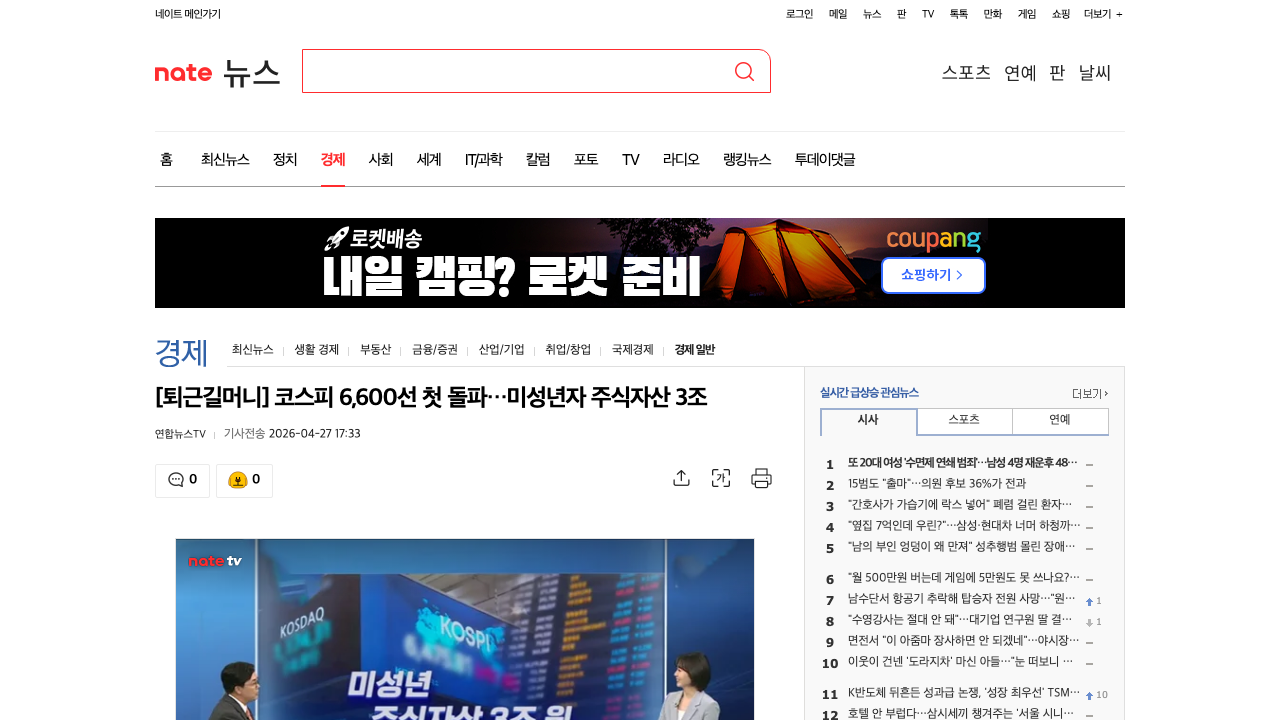
Task: Select the 사회 menu item
Action: 381,159
